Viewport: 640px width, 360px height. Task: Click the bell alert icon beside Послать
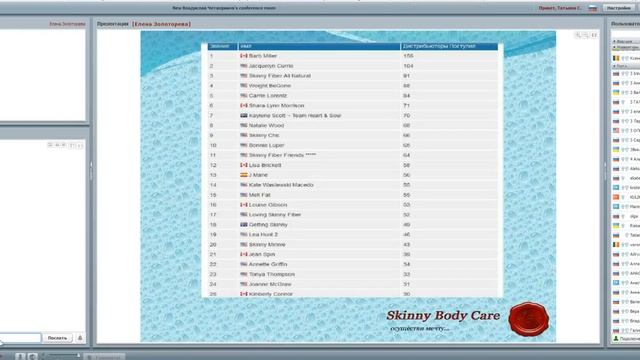[x=80, y=338]
